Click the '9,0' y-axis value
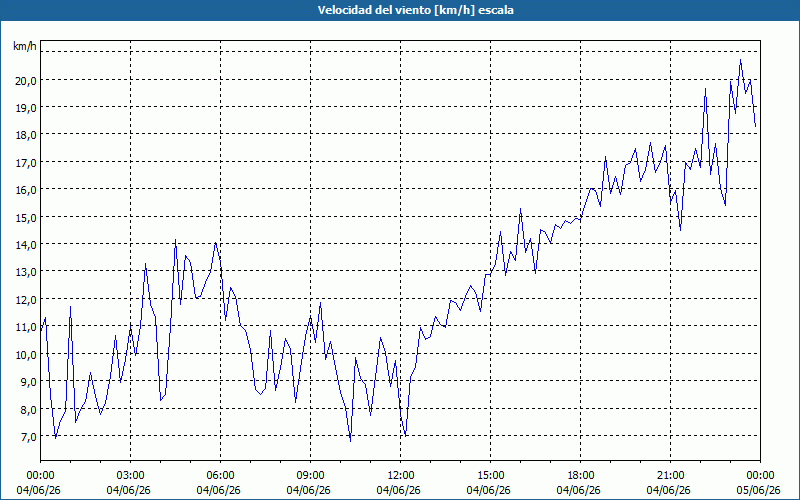The height and width of the screenshot is (500, 800). pos(29,382)
